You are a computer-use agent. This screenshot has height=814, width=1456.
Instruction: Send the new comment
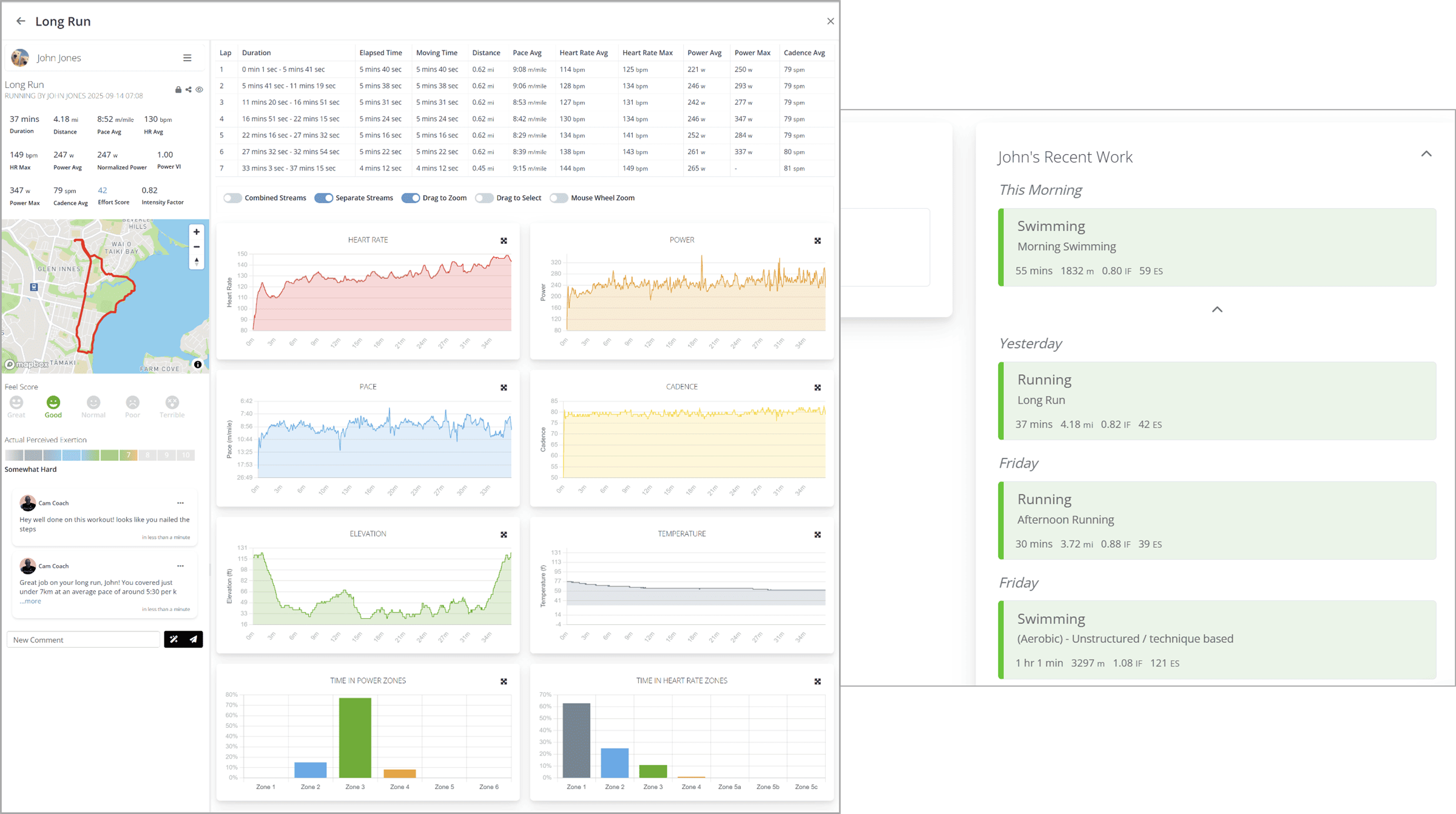(194, 639)
